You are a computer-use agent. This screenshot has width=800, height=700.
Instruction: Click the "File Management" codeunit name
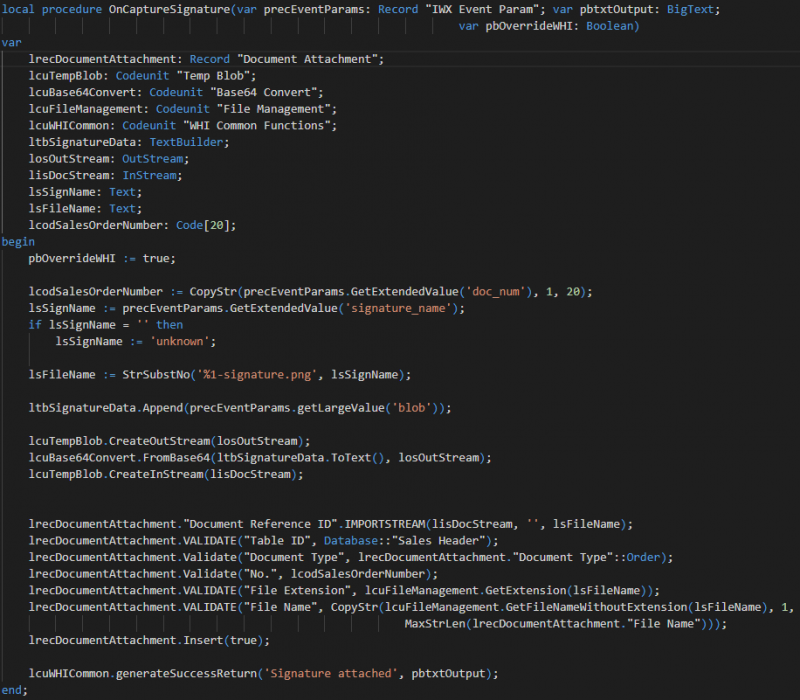[273, 109]
